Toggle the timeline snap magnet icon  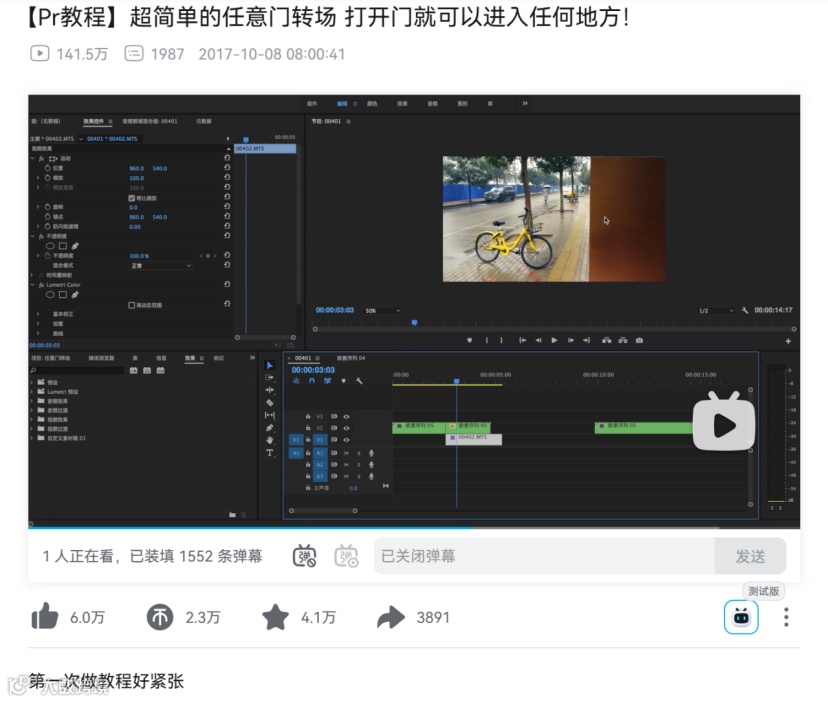point(312,381)
